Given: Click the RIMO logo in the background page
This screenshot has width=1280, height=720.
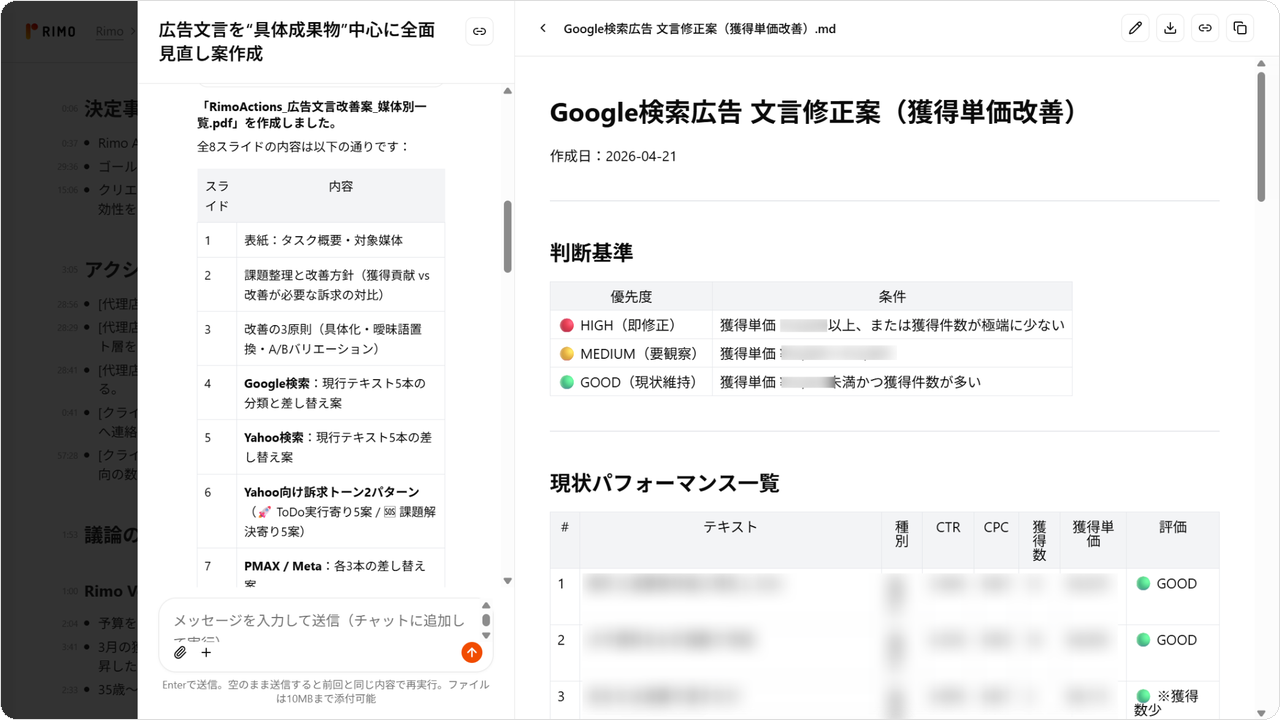Looking at the screenshot, I should click(50, 31).
